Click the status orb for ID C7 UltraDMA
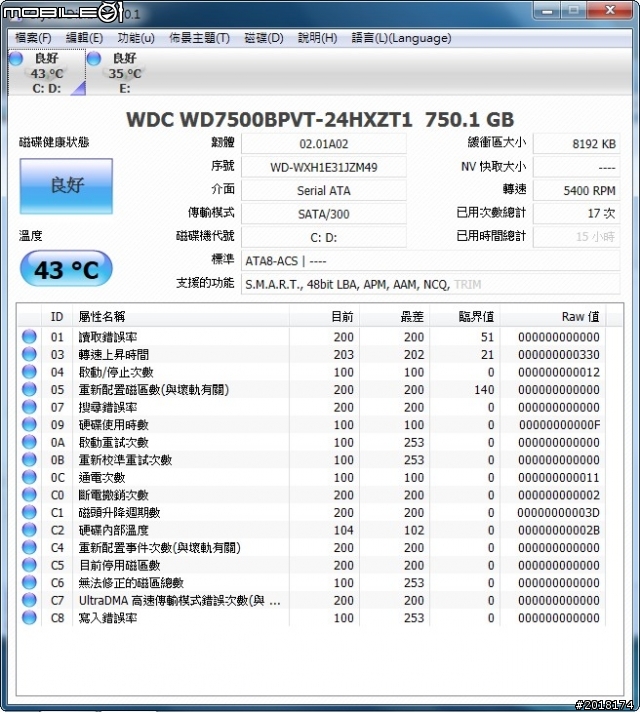This screenshot has height=713, width=640. 29,600
